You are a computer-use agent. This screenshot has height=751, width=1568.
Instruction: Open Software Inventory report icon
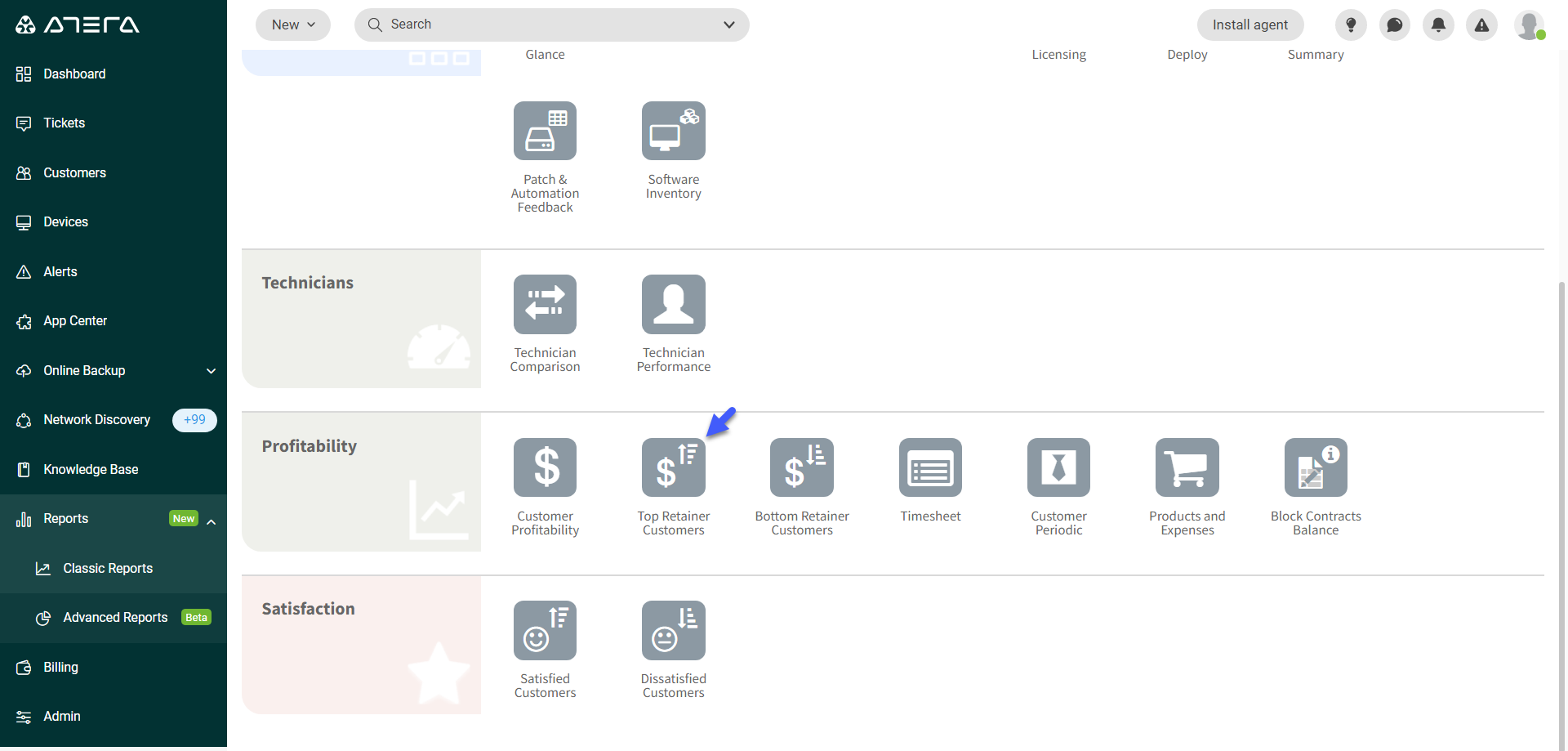673,131
